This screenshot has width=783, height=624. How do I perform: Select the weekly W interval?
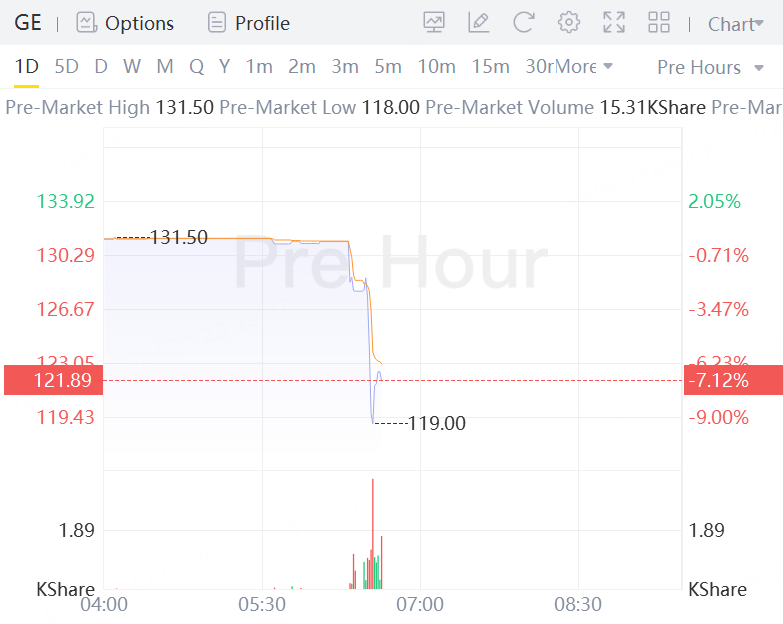tap(132, 67)
